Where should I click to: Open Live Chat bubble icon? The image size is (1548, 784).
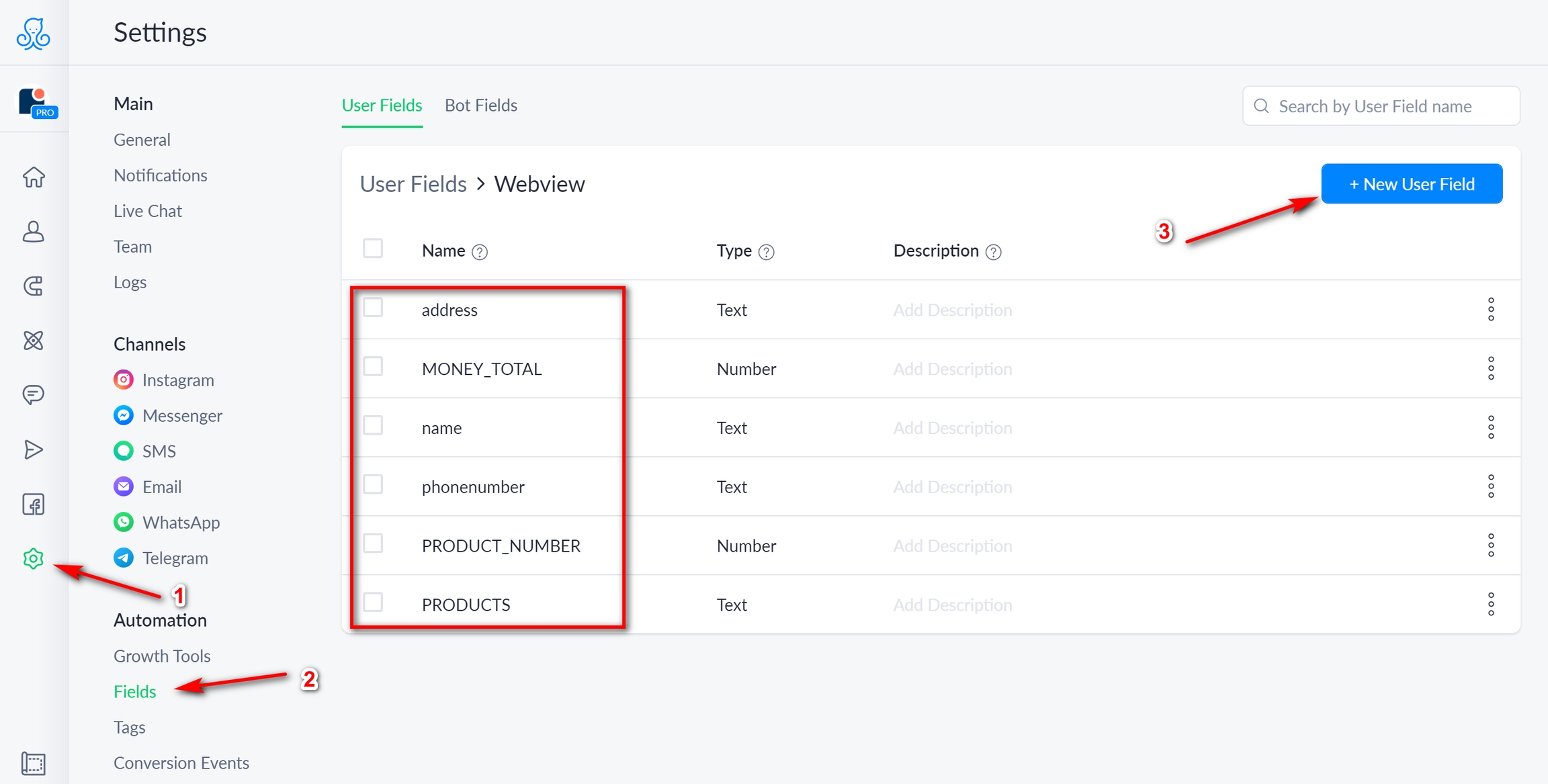click(34, 394)
